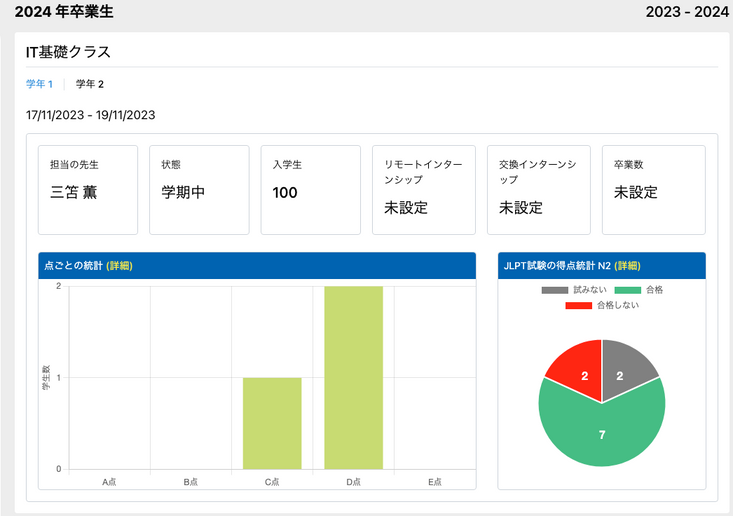Click the green pie segment showing 7
This screenshot has width=733, height=516.
(602, 435)
